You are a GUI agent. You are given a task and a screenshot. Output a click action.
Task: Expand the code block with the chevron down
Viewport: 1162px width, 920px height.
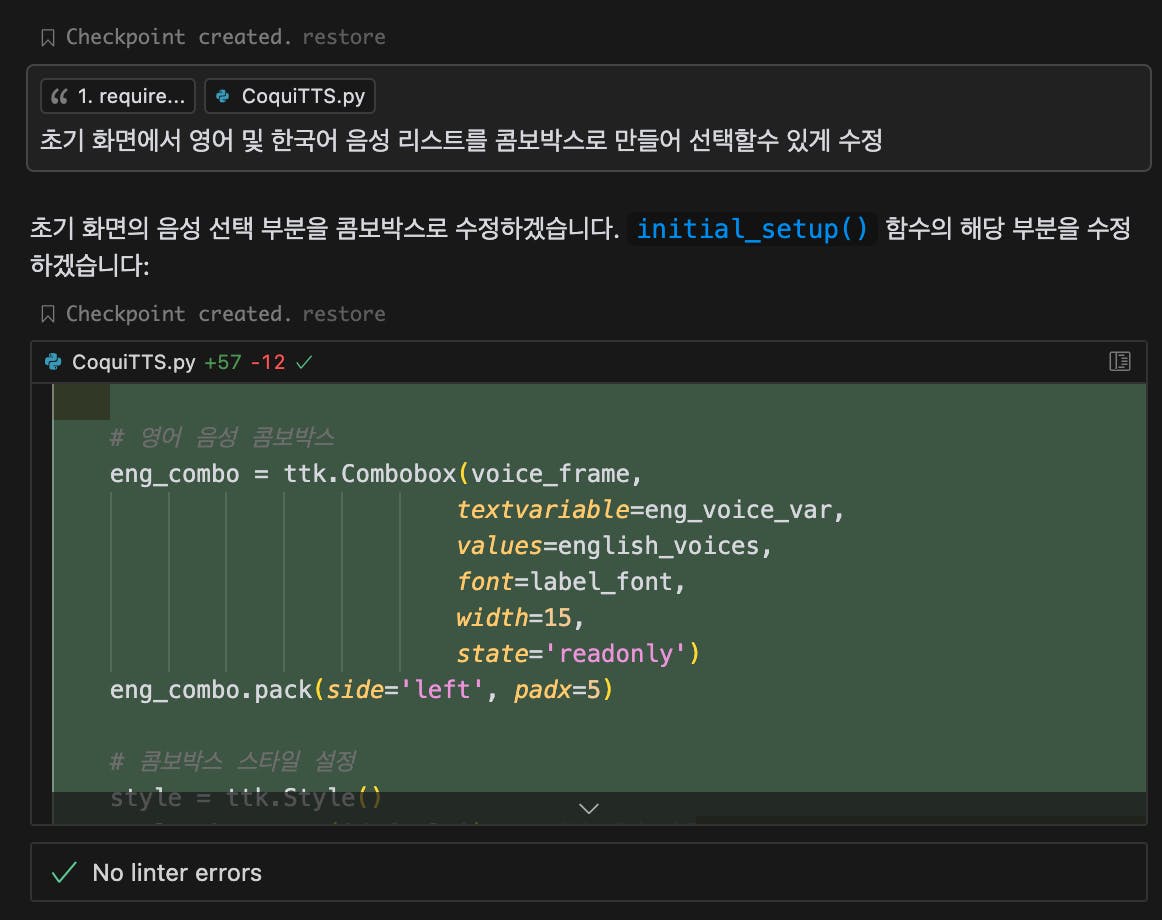tap(589, 808)
